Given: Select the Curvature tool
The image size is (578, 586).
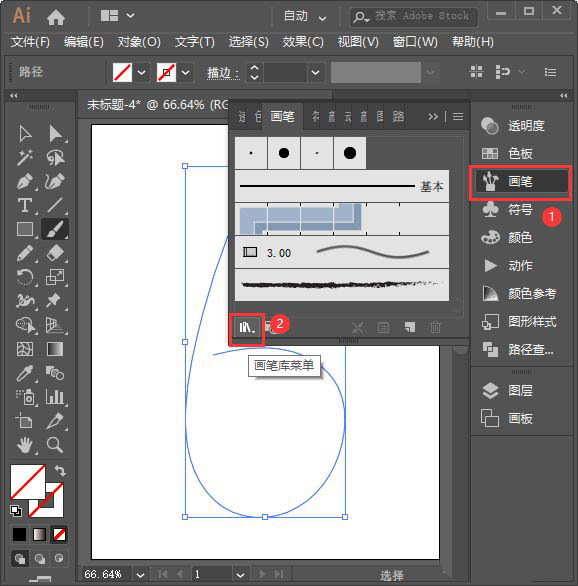Looking at the screenshot, I should point(55,181).
